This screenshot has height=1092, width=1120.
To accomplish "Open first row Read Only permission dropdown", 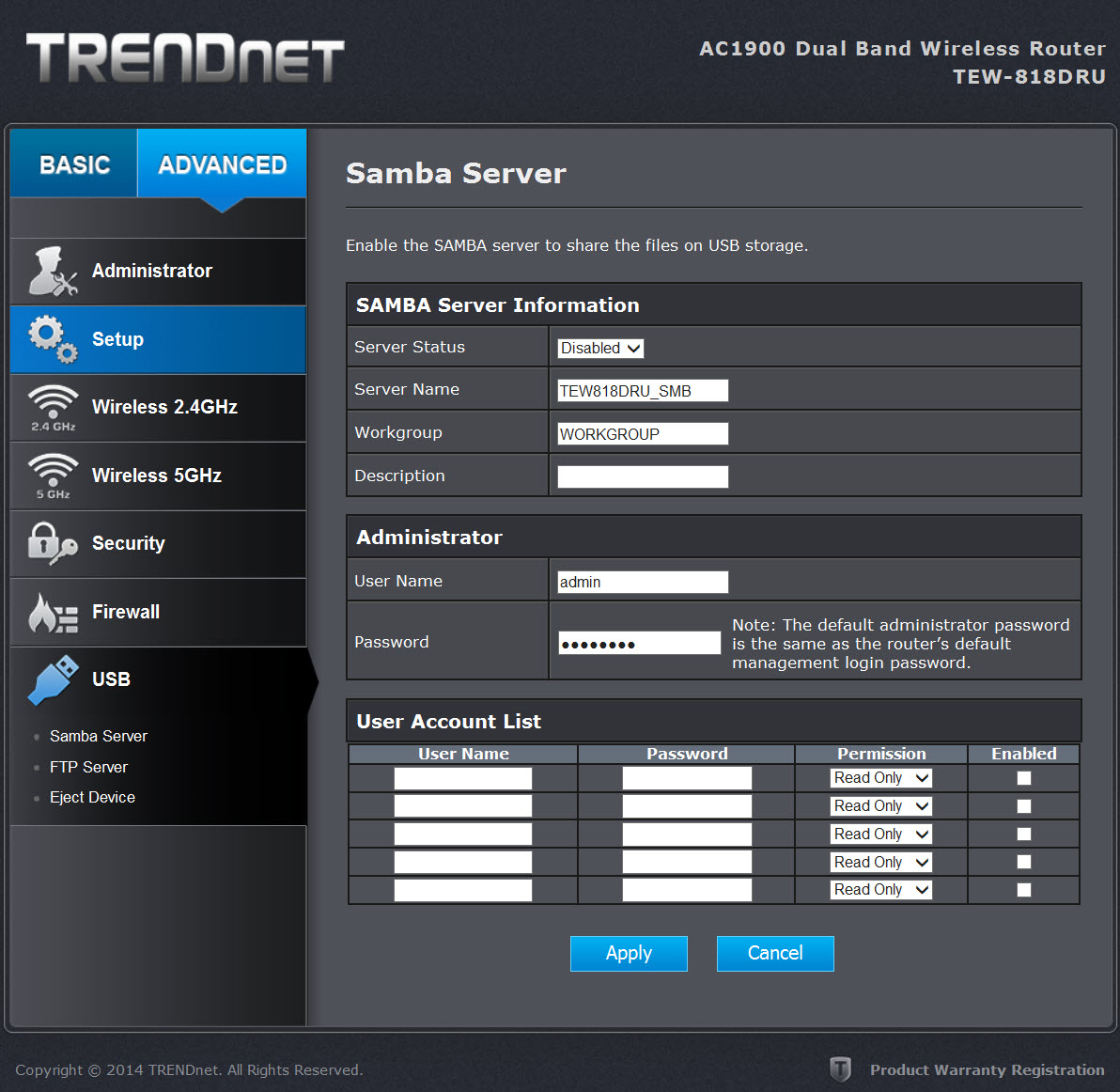I will pyautogui.click(x=880, y=778).
